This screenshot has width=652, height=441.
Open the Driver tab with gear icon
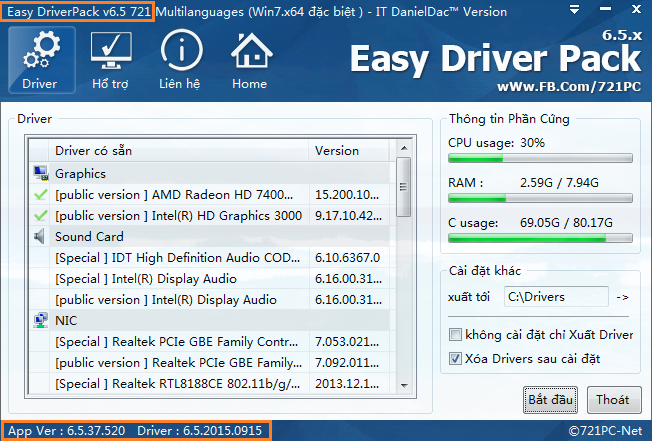tap(42, 60)
